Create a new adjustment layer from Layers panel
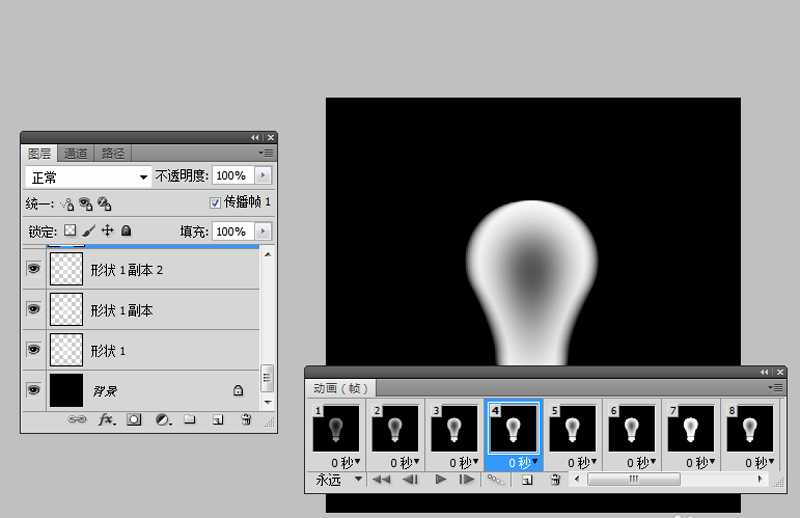 click(x=163, y=421)
